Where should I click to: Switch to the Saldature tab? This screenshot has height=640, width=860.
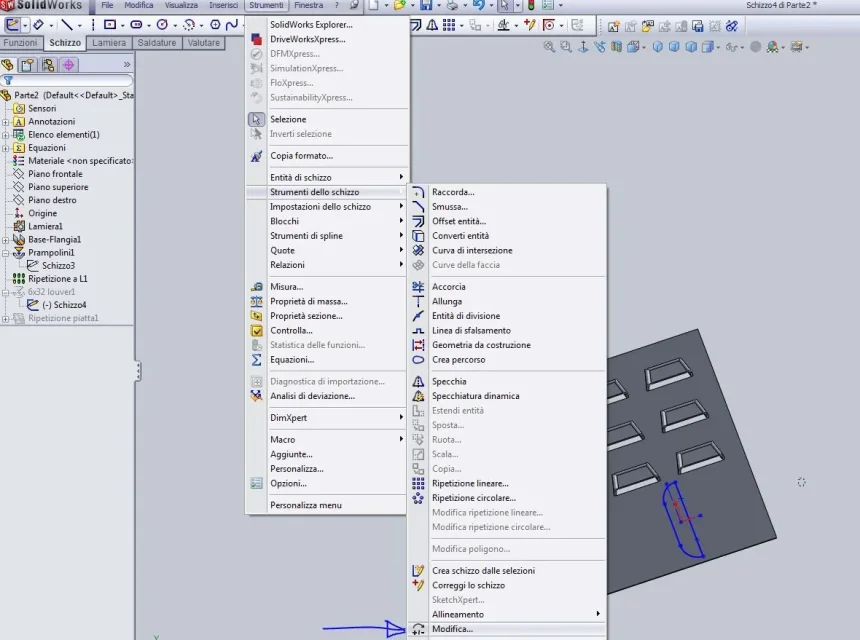pyautogui.click(x=157, y=43)
